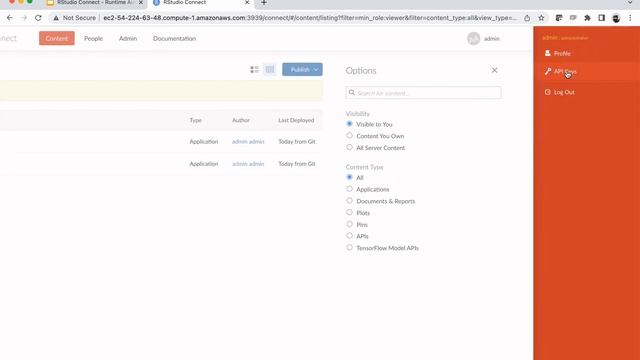
Task: Click the Not Secure warning icon
Action: 56,18
